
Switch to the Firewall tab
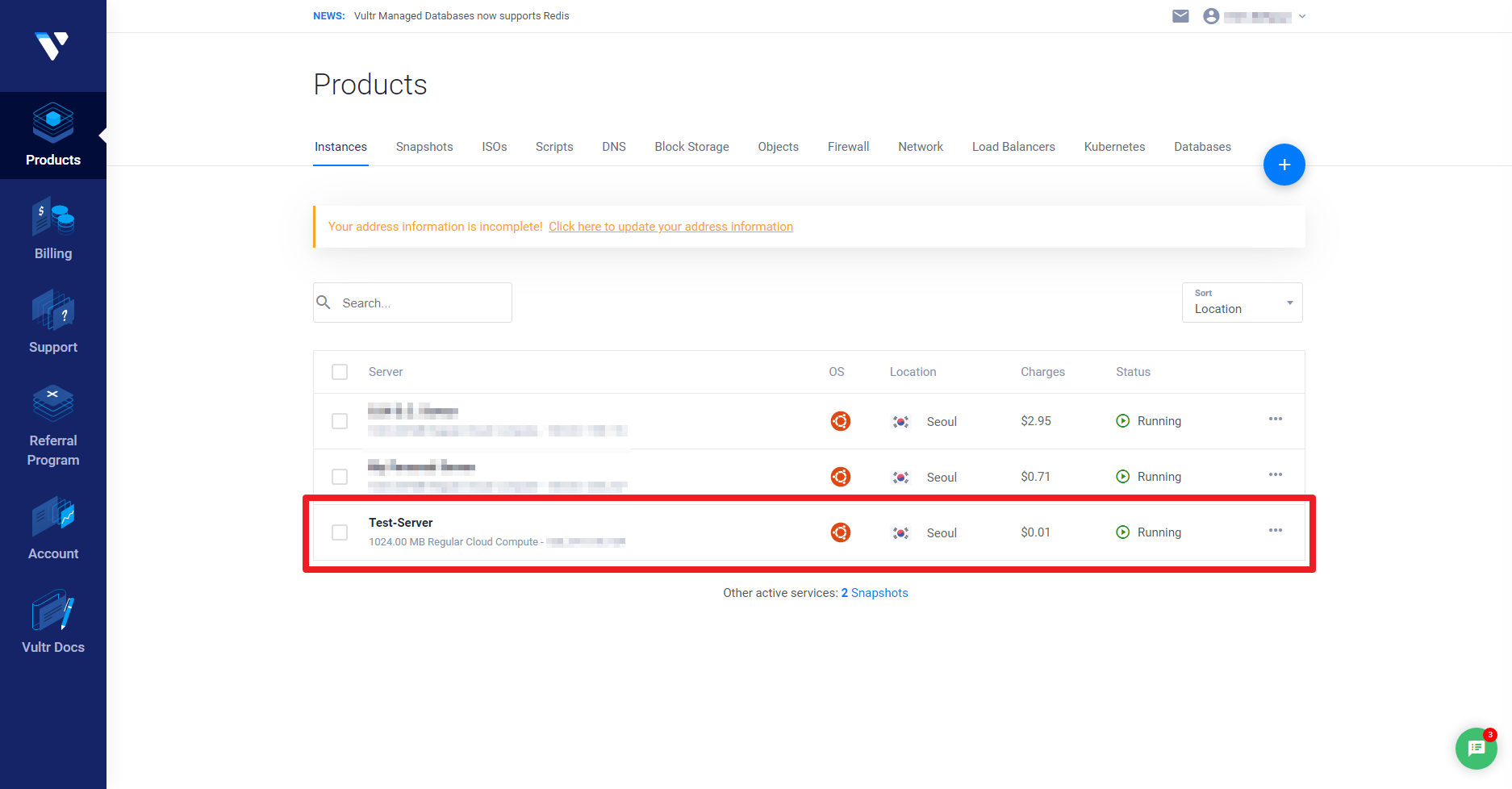849,147
